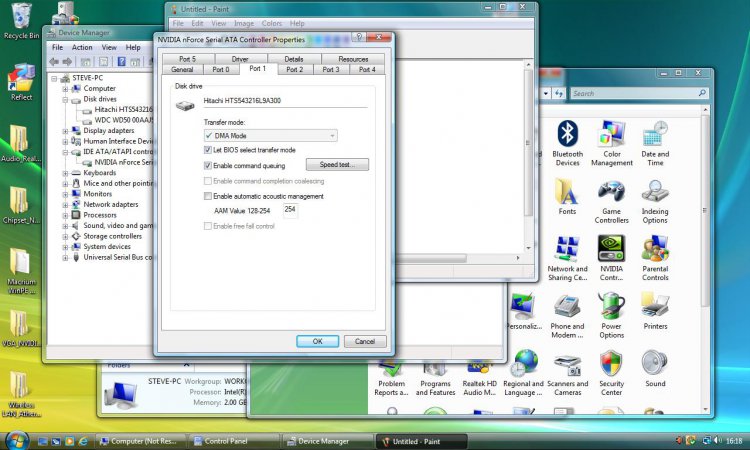This screenshot has width=750, height=450.
Task: Switch to Control Panel taskbar button
Action: pyautogui.click(x=233, y=441)
